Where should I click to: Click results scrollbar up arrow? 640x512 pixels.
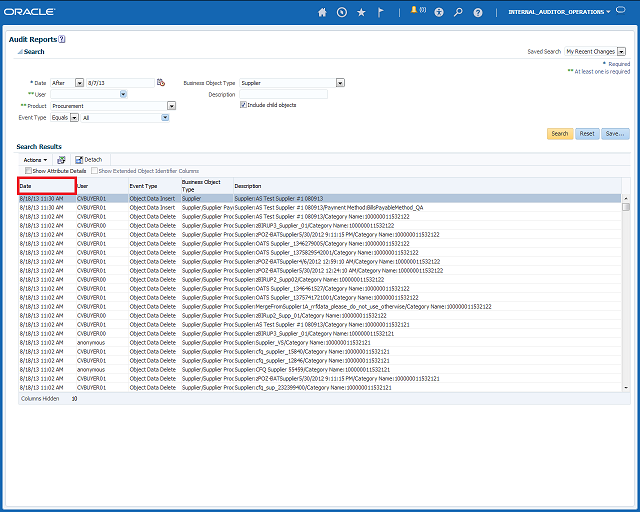coord(626,198)
